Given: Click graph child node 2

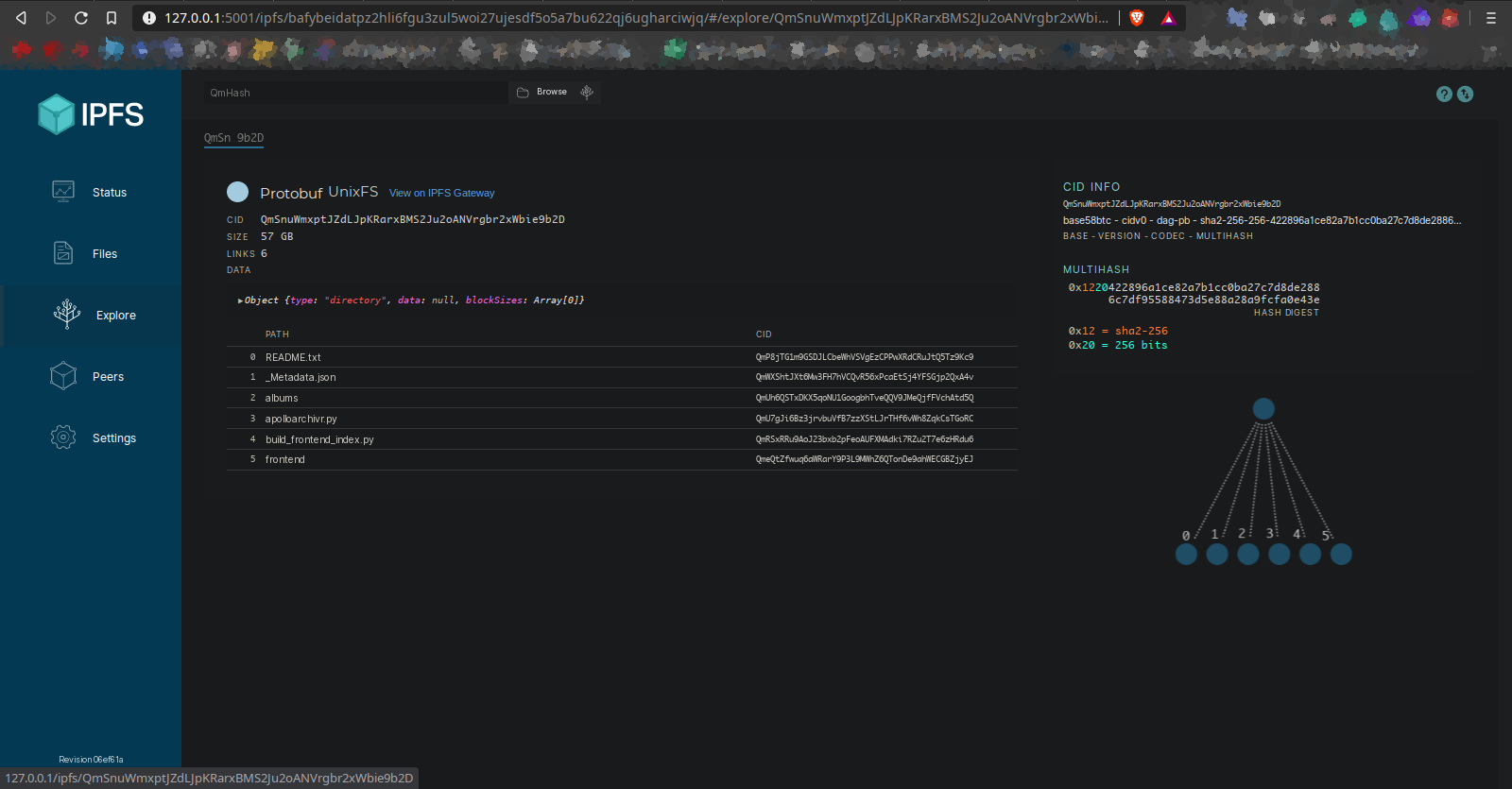Looking at the screenshot, I should click(1248, 555).
